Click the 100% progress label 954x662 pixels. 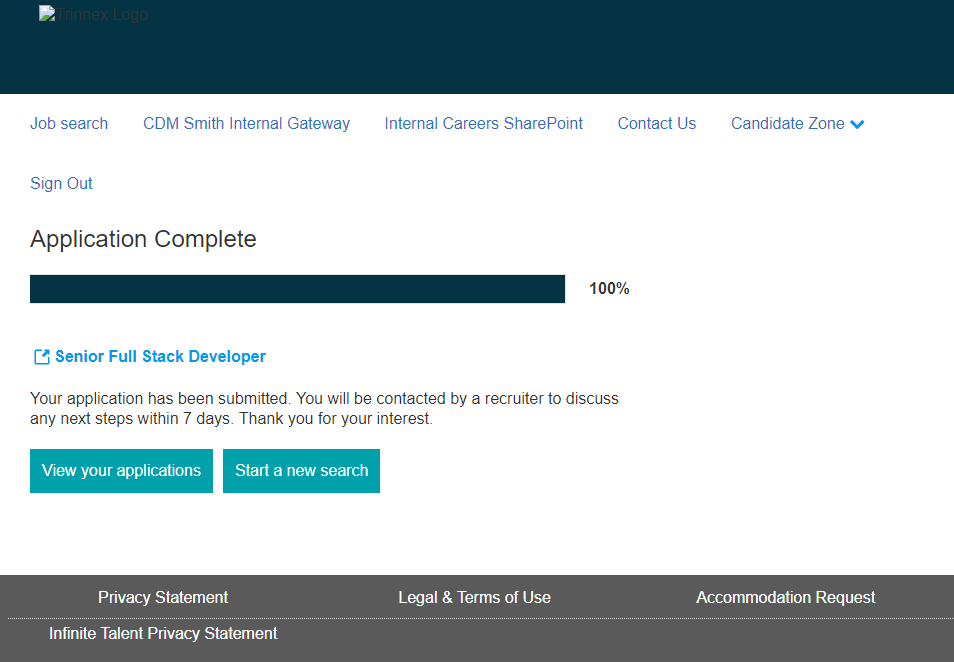609,289
